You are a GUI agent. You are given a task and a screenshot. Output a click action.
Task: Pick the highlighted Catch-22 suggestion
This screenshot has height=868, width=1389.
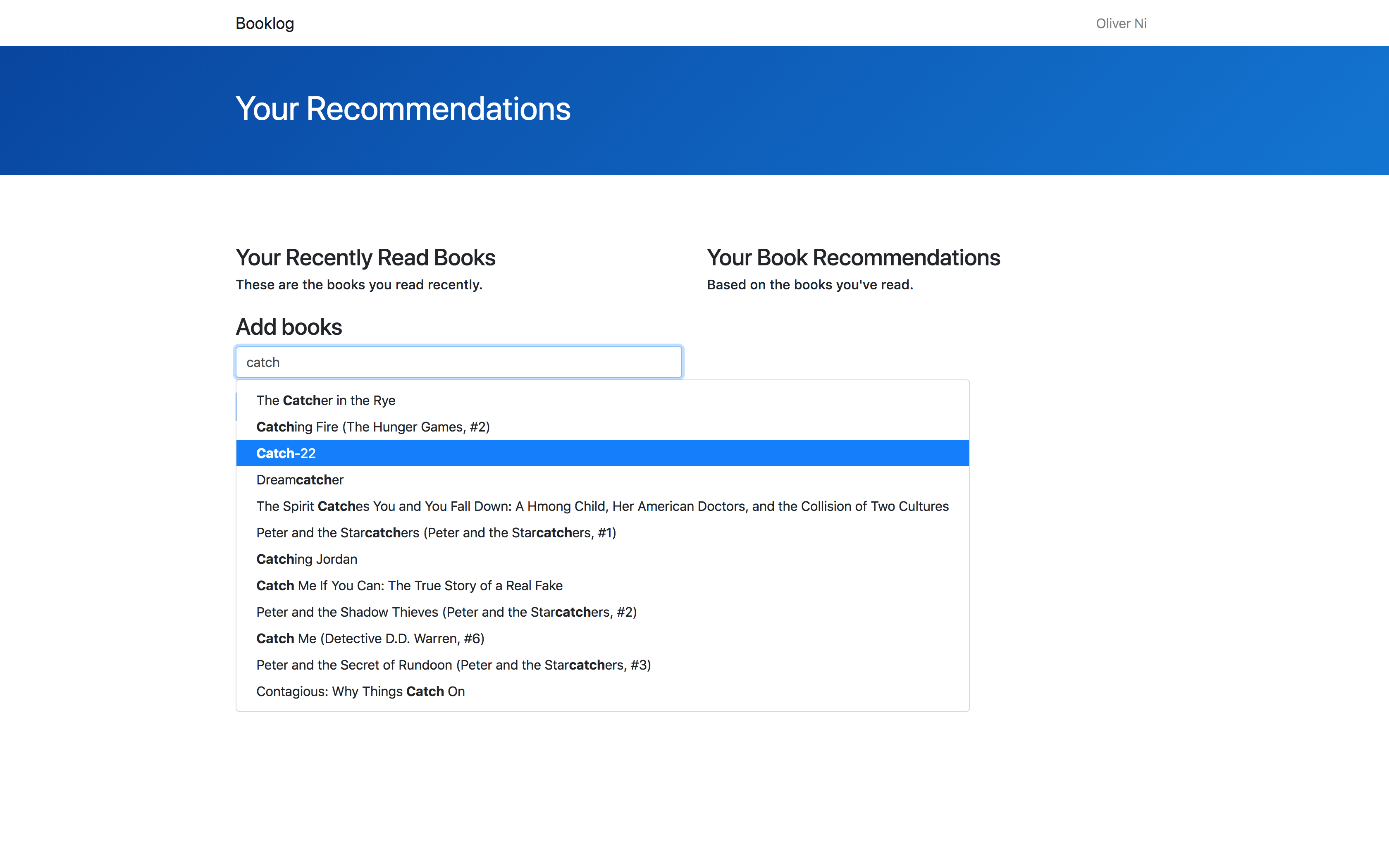[286, 453]
